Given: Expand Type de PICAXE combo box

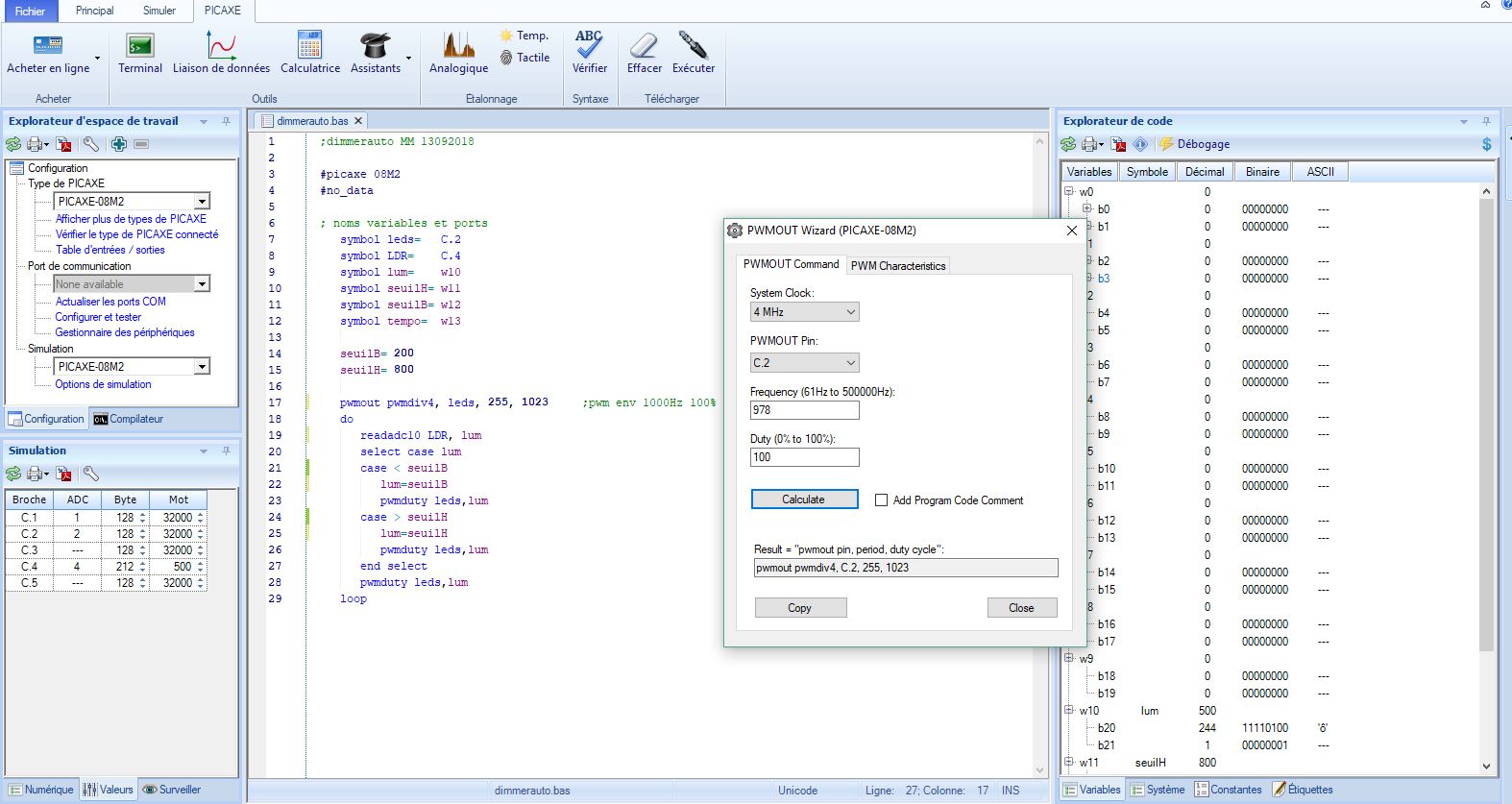Looking at the screenshot, I should 202,202.
